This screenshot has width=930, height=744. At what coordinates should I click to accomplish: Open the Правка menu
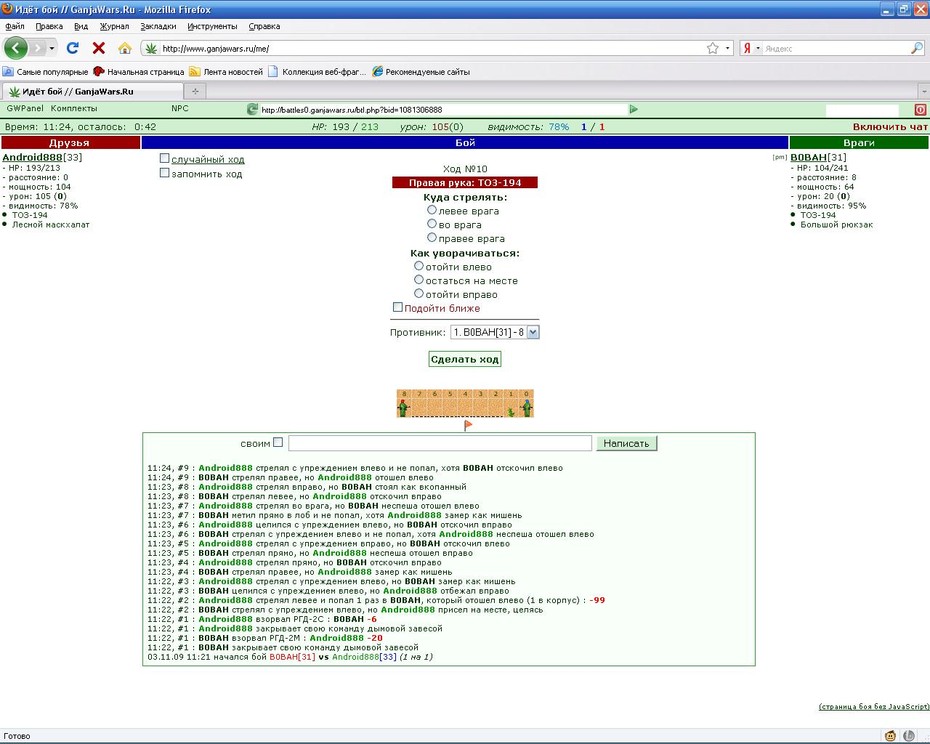pyautogui.click(x=49, y=26)
